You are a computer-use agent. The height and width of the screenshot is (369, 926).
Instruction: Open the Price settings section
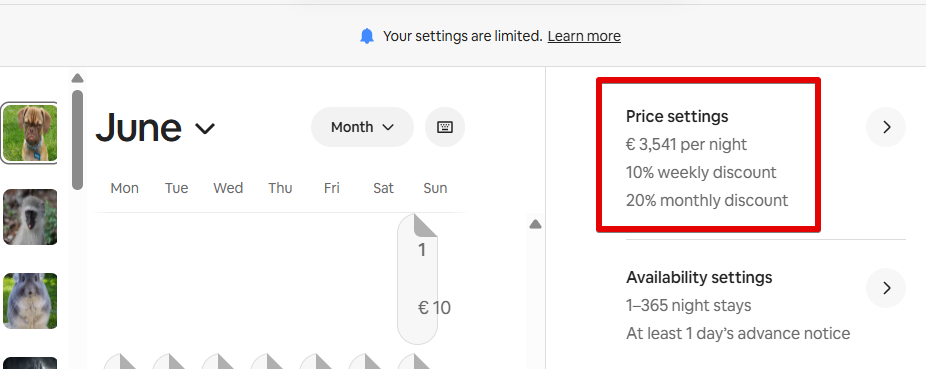point(707,158)
